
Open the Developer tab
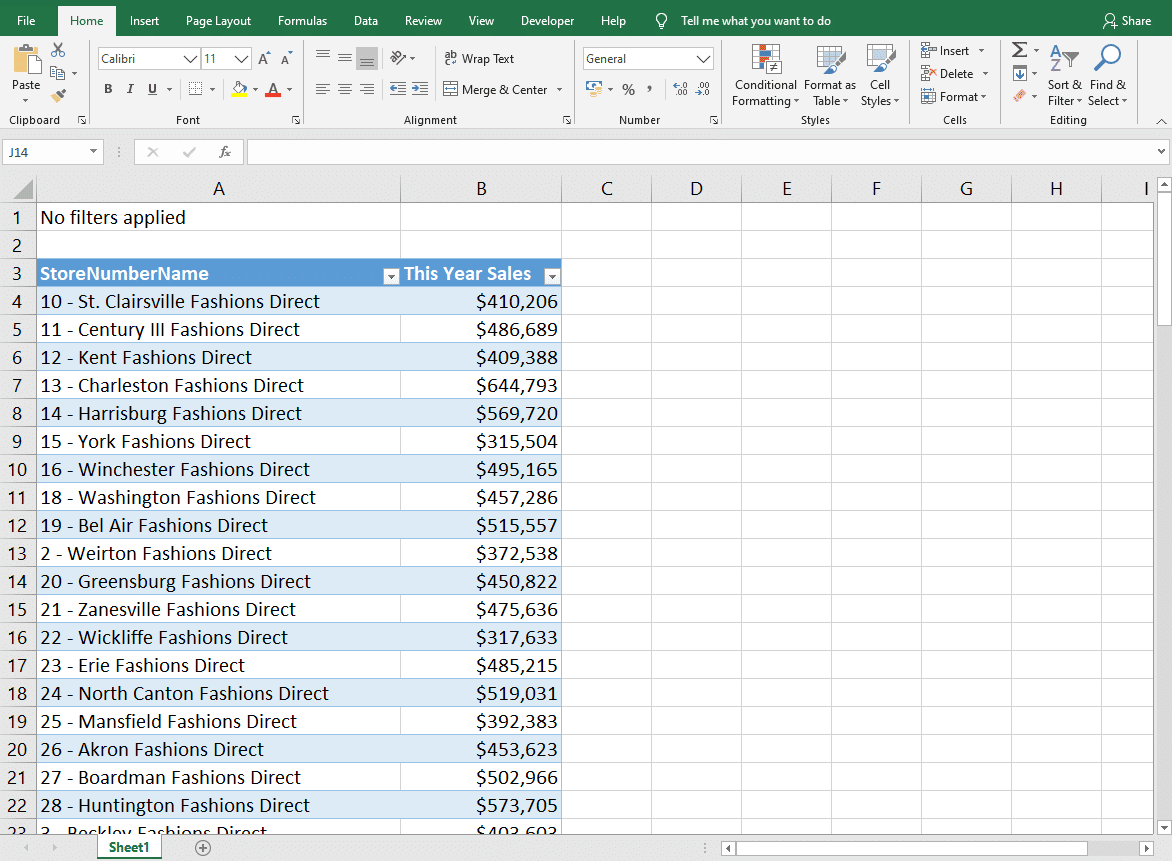pos(547,20)
